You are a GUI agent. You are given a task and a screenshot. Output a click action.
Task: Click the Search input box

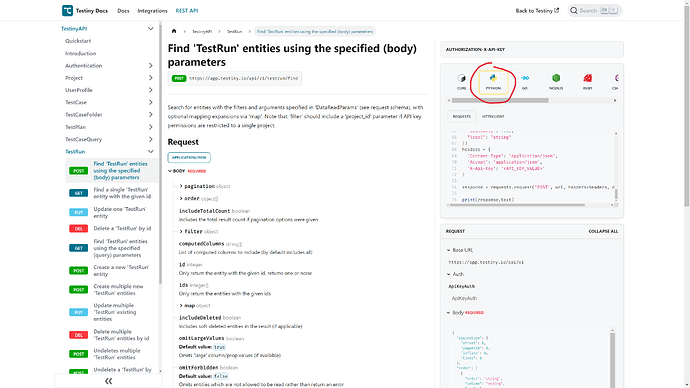click(595, 11)
